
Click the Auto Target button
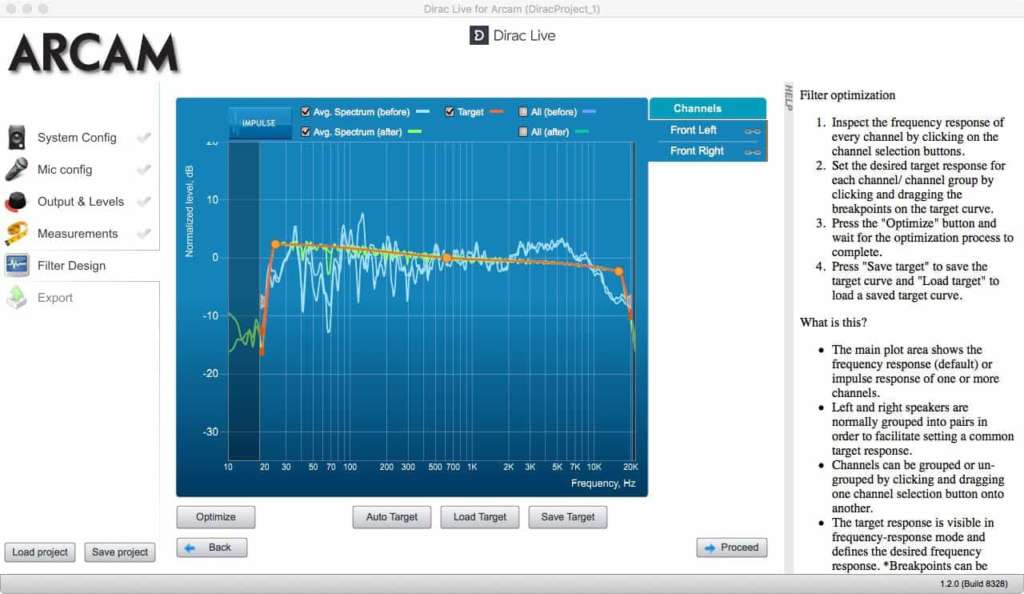pos(391,517)
